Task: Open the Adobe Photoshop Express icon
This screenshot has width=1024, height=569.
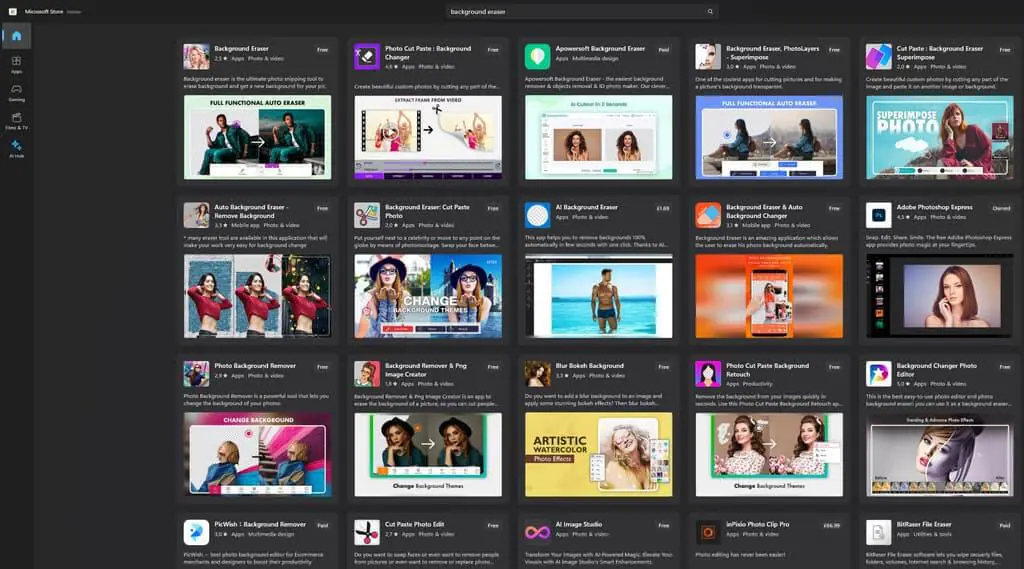Action: [x=878, y=215]
